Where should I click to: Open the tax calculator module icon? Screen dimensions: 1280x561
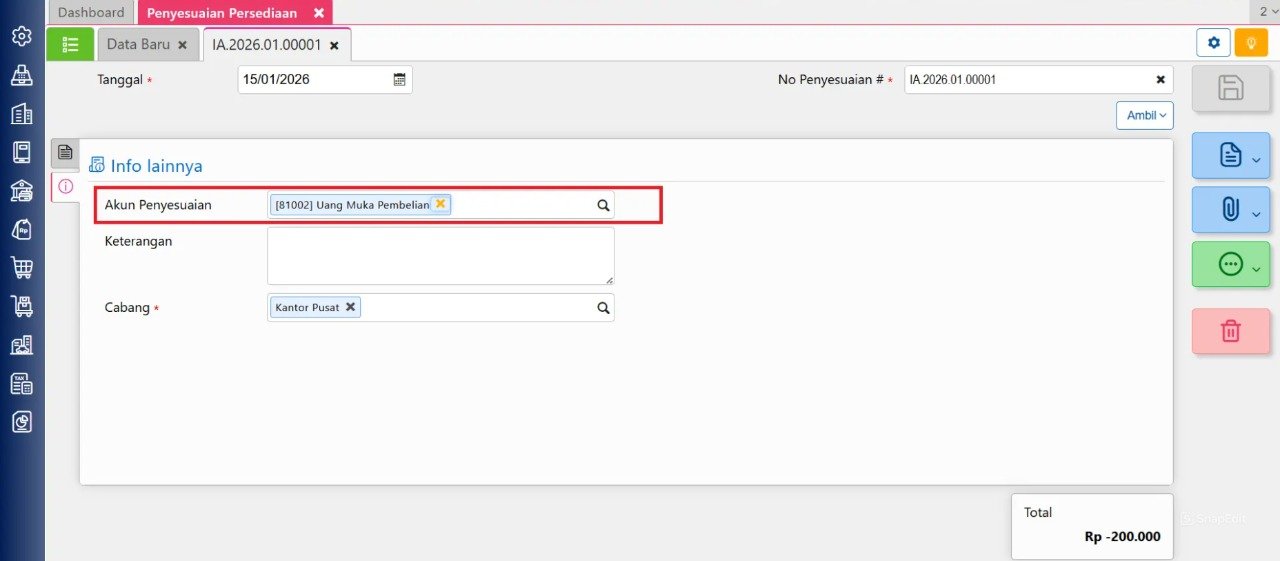coord(21,383)
